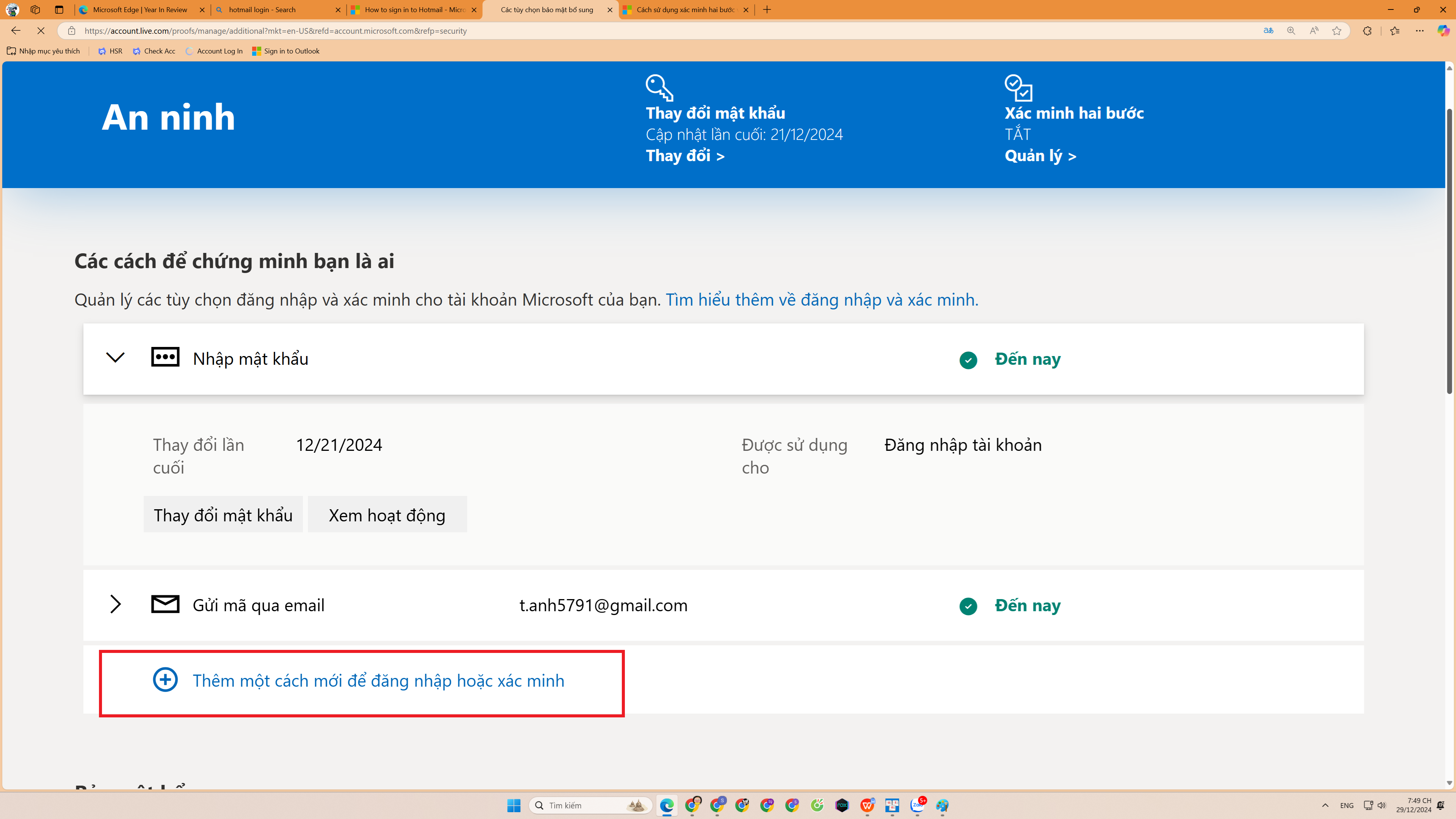Click the password dots icon beside Nhập mật khẩu
Image resolution: width=1456 pixels, height=819 pixels.
165,357
